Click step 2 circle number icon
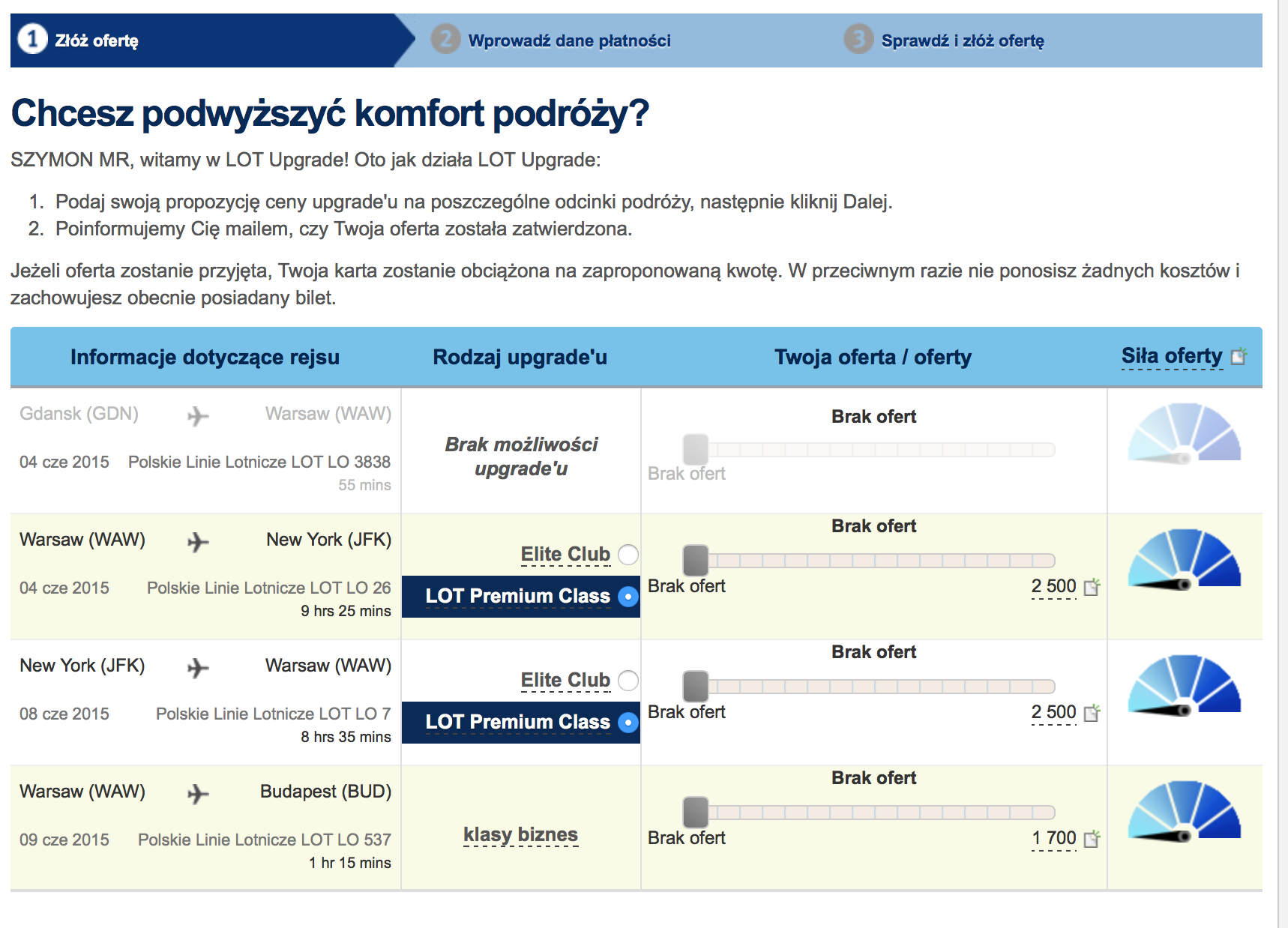Image resolution: width=1288 pixels, height=928 pixels. [445, 39]
